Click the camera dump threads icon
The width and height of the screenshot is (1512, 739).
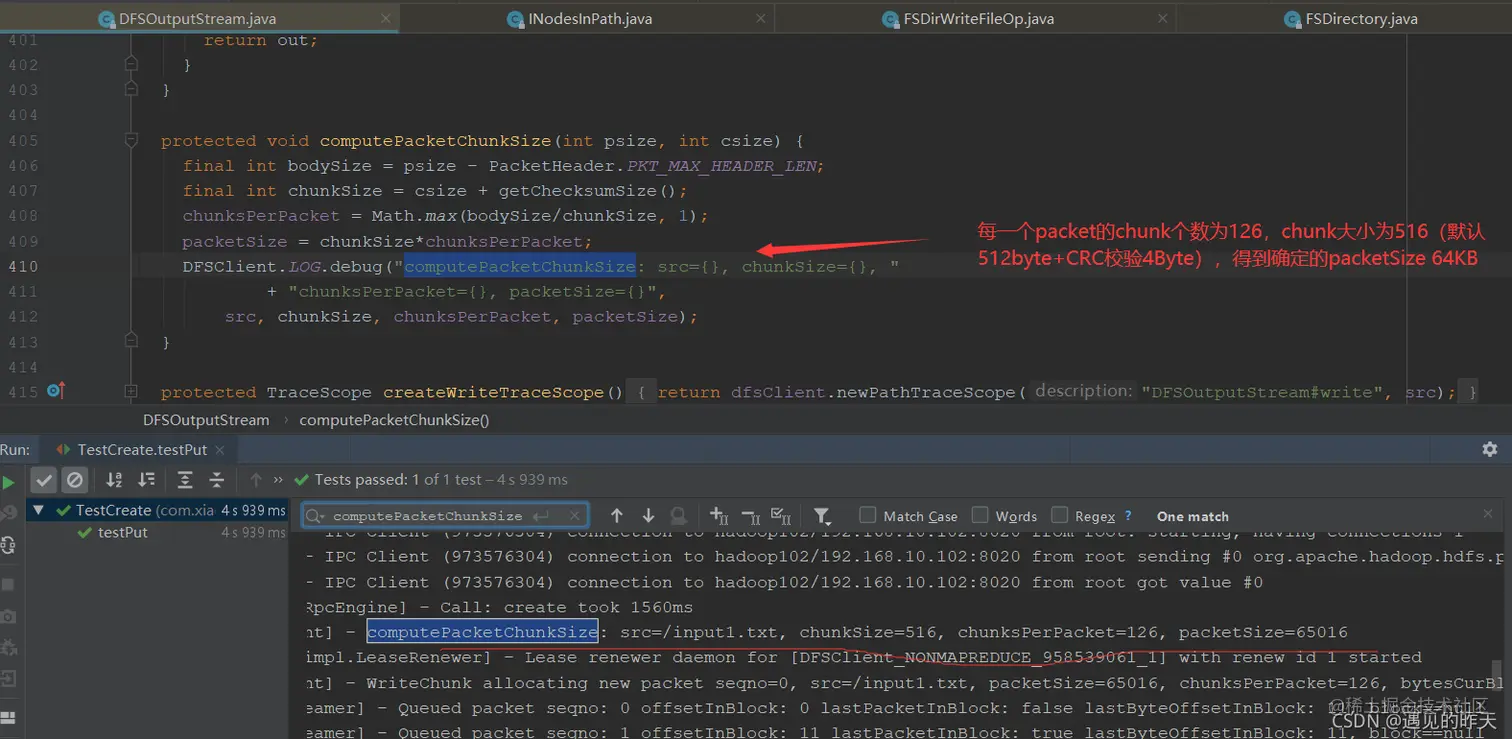coord(8,616)
